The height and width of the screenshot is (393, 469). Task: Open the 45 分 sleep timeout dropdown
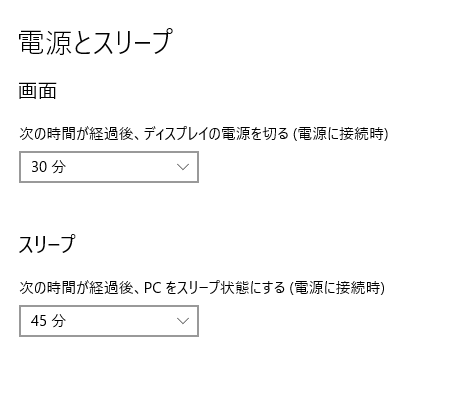pos(109,321)
